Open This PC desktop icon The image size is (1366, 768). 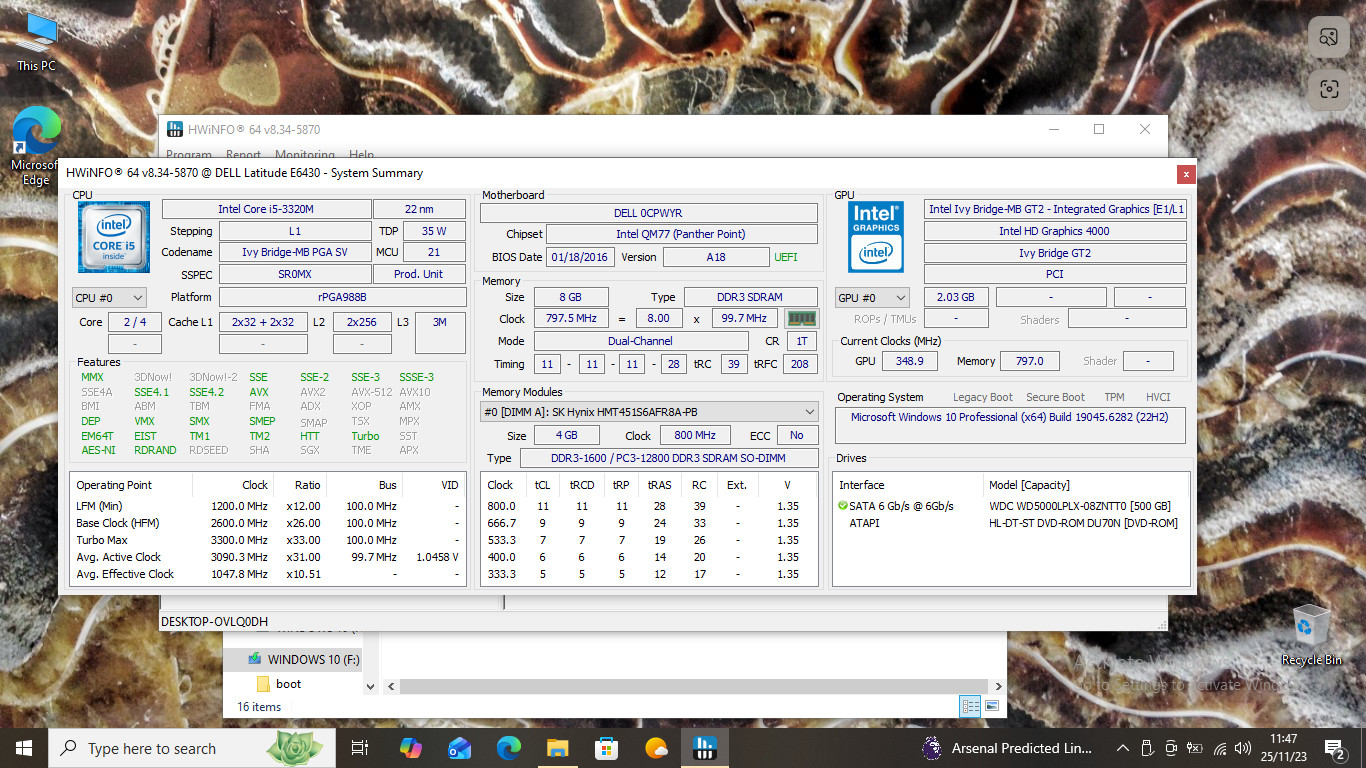36,43
